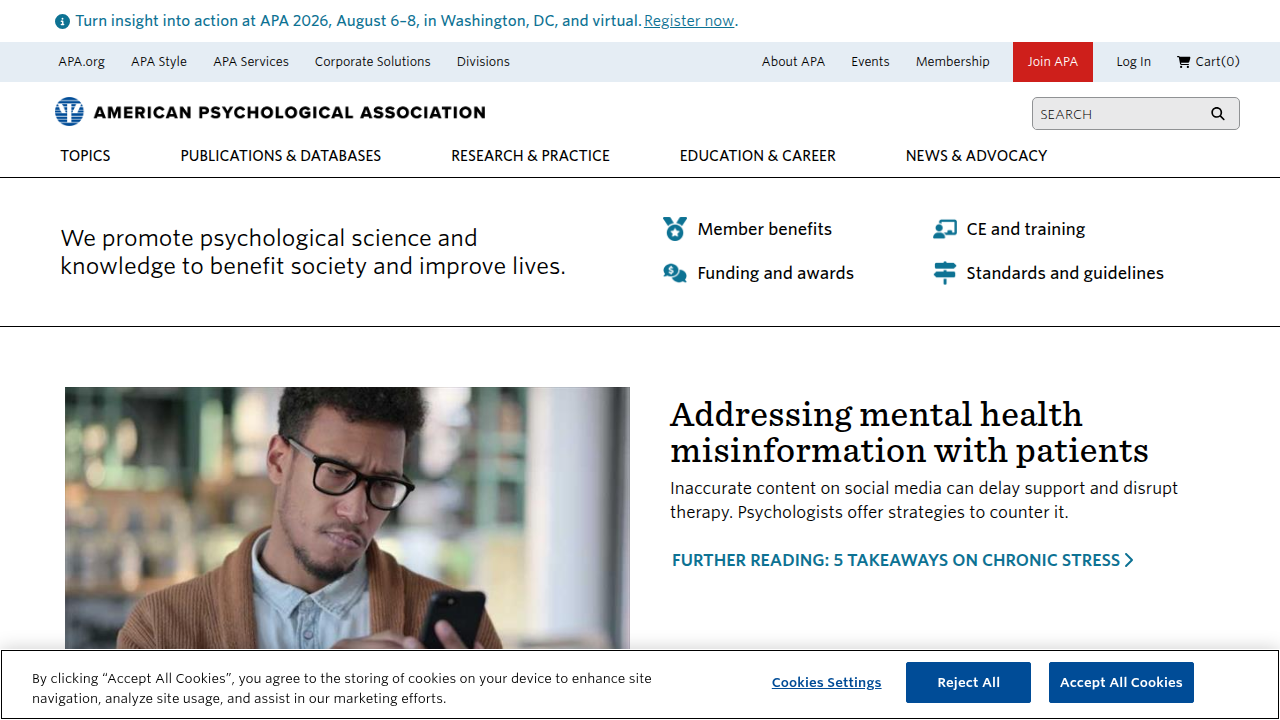Click the 'We promote psychological science' mission text
1280x720 pixels.
click(x=313, y=252)
